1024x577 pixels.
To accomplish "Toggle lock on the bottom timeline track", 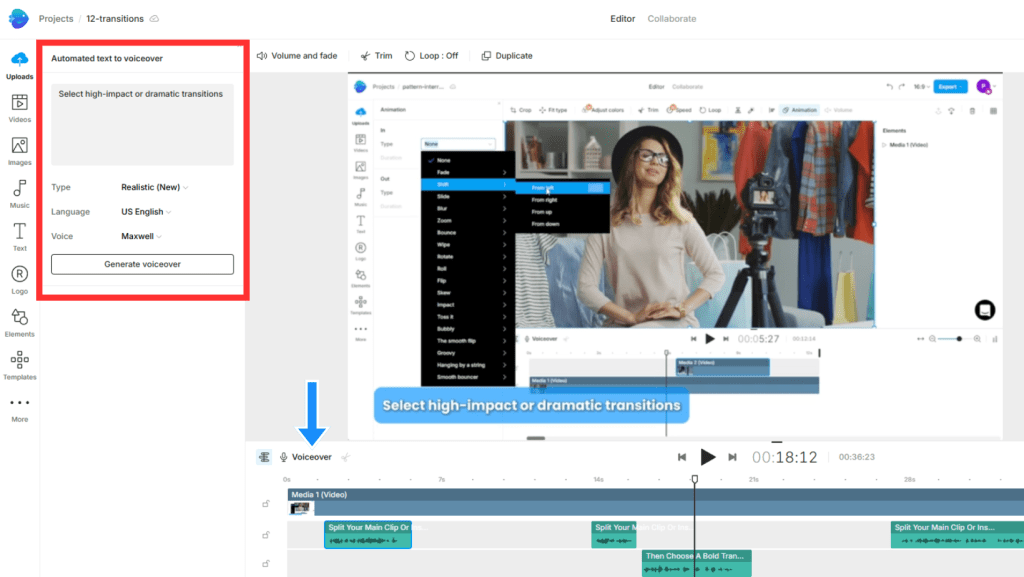I will click(266, 565).
